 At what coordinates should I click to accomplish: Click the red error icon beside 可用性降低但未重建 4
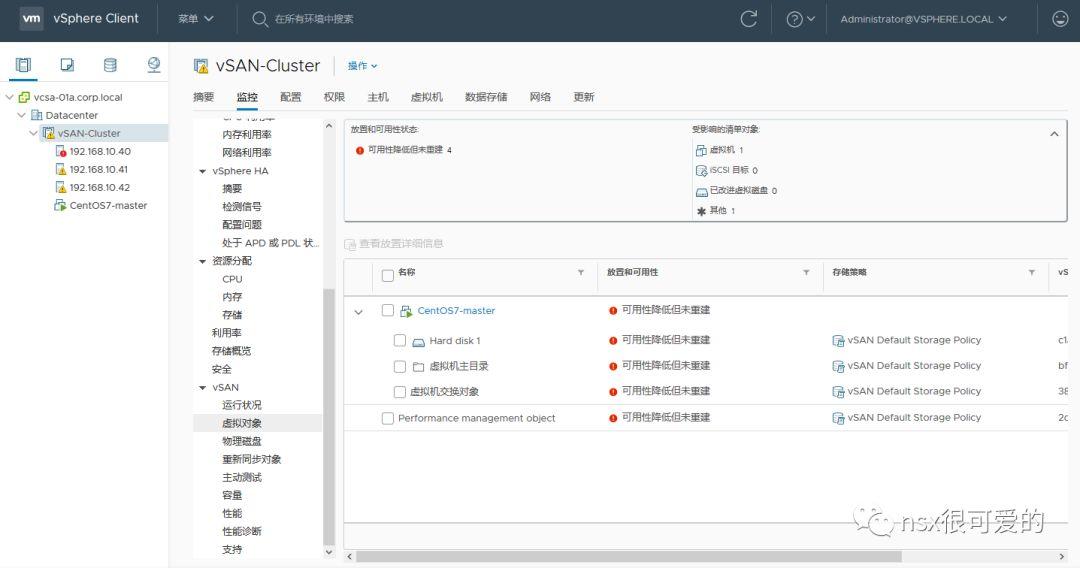point(360,150)
